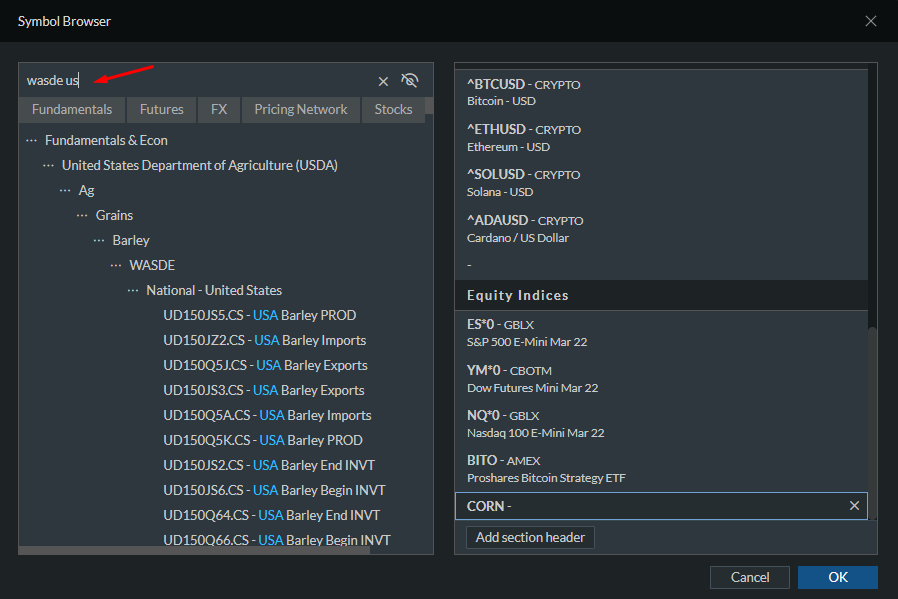Select UD150Q66.CS USA Barley Begin INVT
This screenshot has width=898, height=599.
click(277, 540)
